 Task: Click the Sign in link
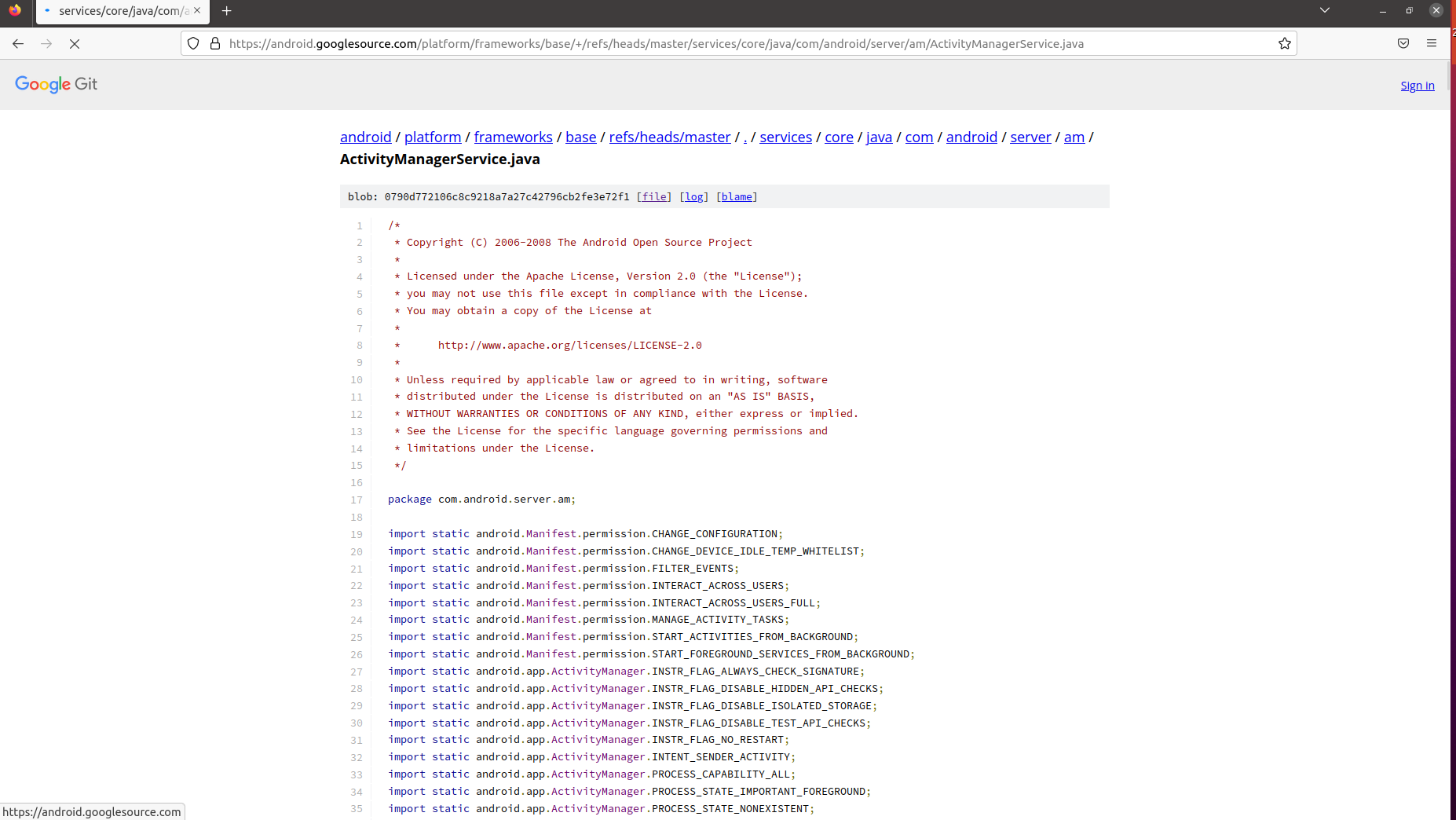(x=1417, y=85)
